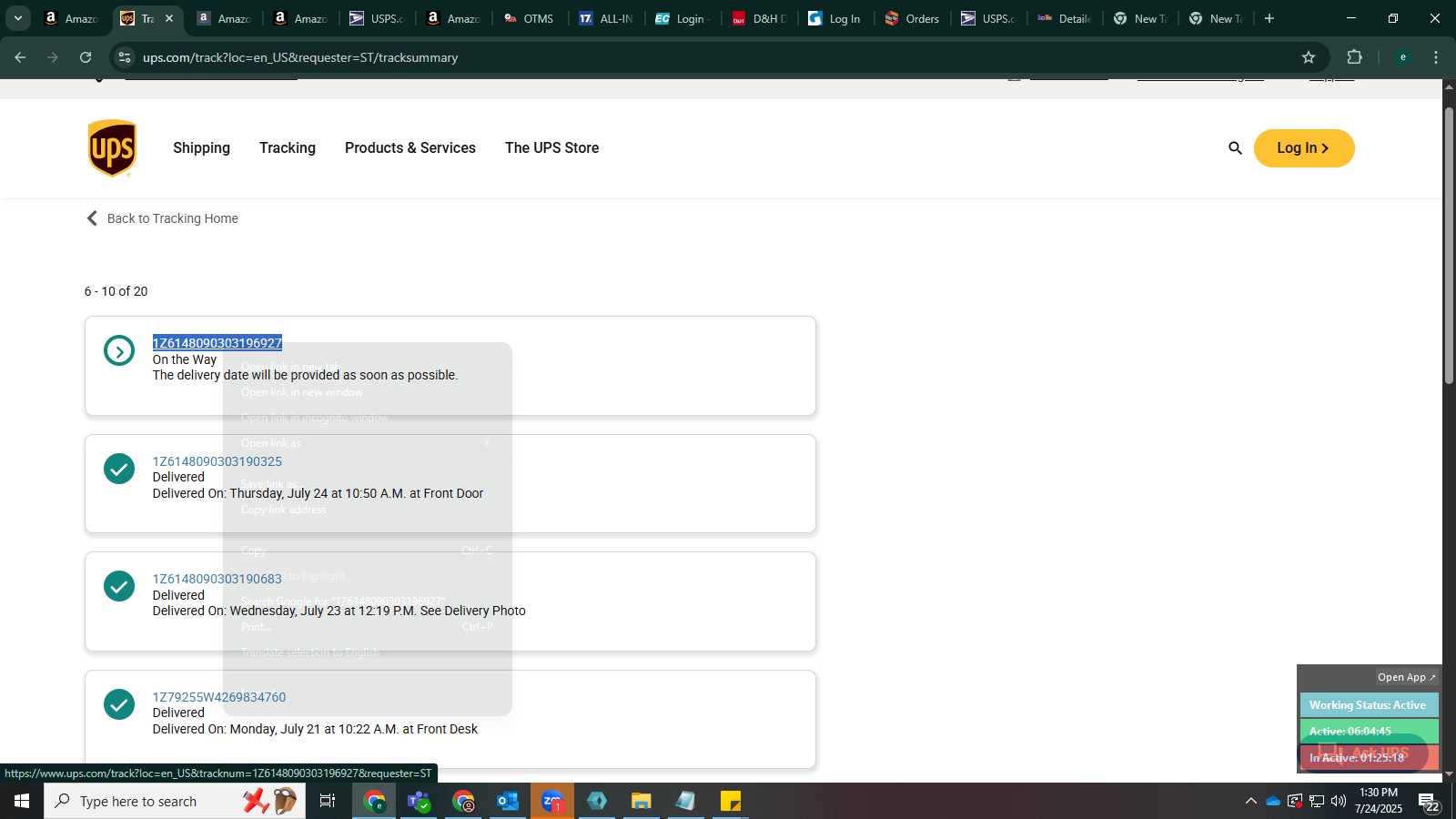Click delivered checkmark icon for July 24 package
The height and width of the screenshot is (819, 1456).
119,469
